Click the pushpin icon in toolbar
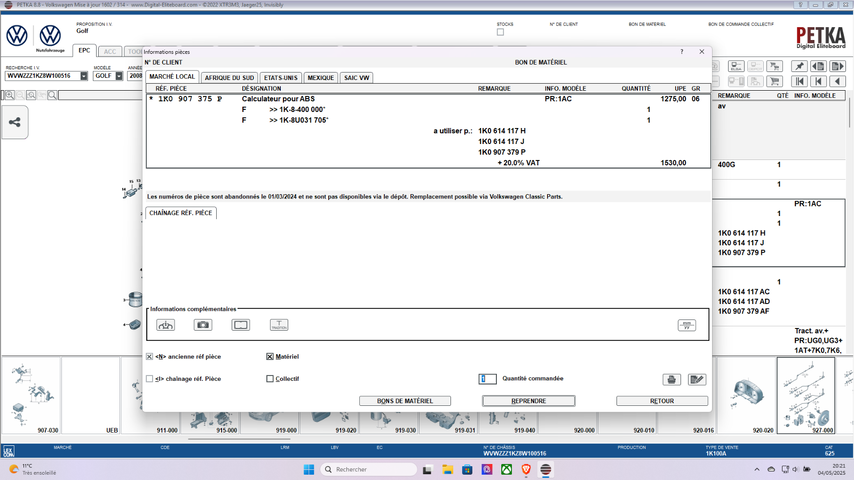This screenshot has width=854, height=480. click(x=799, y=66)
